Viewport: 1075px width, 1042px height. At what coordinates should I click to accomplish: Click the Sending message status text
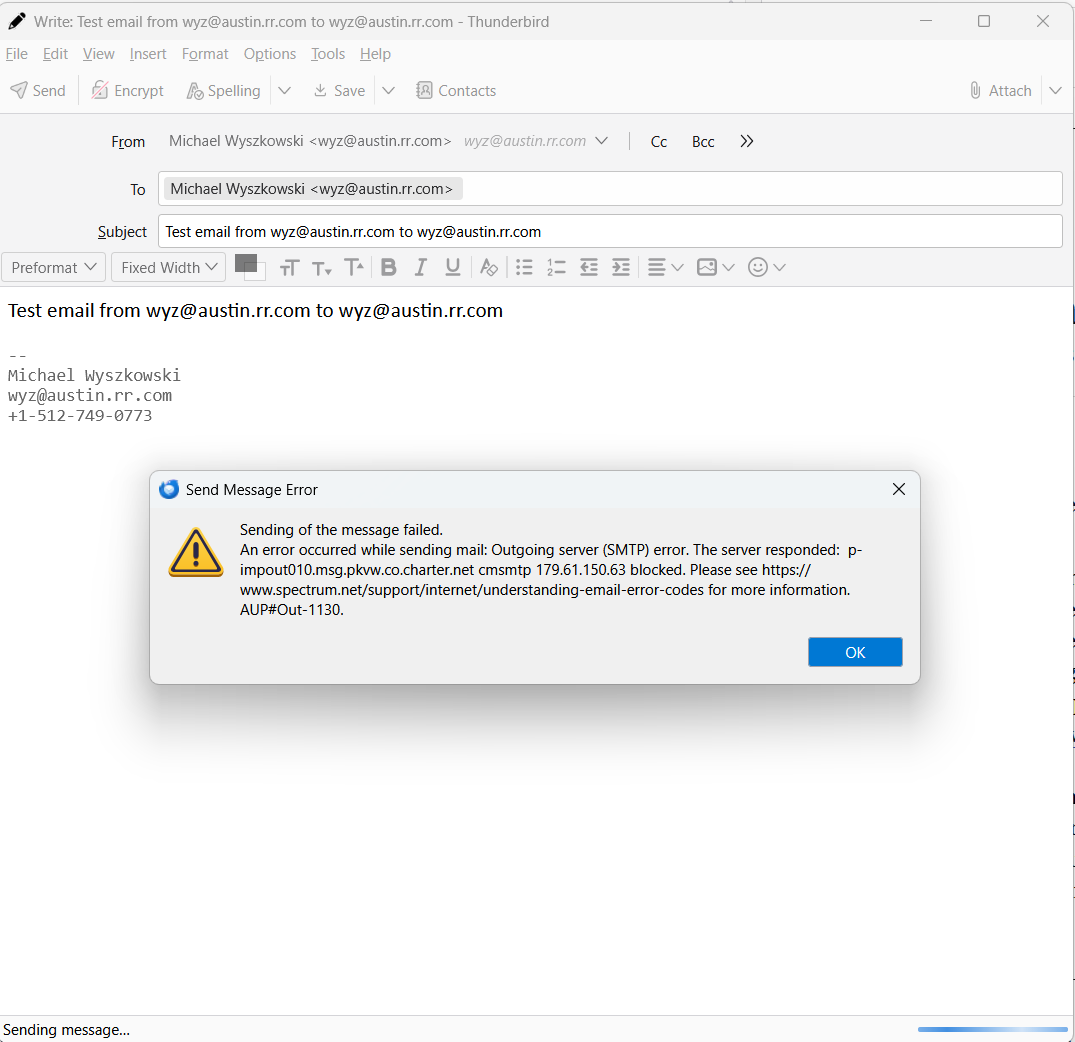[66, 1030]
